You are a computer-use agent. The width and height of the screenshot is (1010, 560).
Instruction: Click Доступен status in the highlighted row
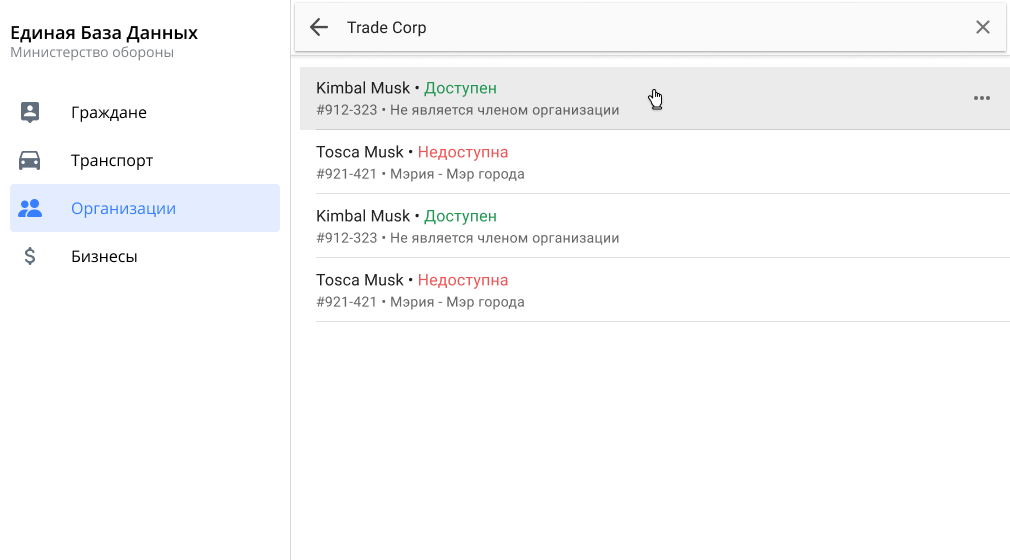tap(460, 88)
